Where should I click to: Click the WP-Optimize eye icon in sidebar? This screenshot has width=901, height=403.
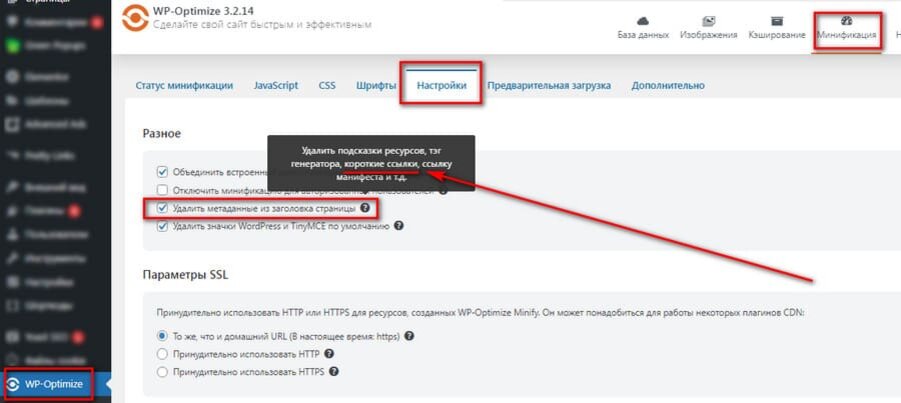[13, 385]
